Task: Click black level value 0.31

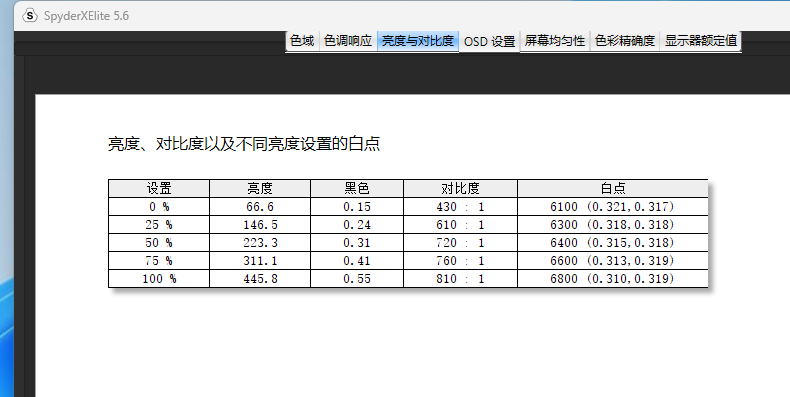Action: coord(357,243)
